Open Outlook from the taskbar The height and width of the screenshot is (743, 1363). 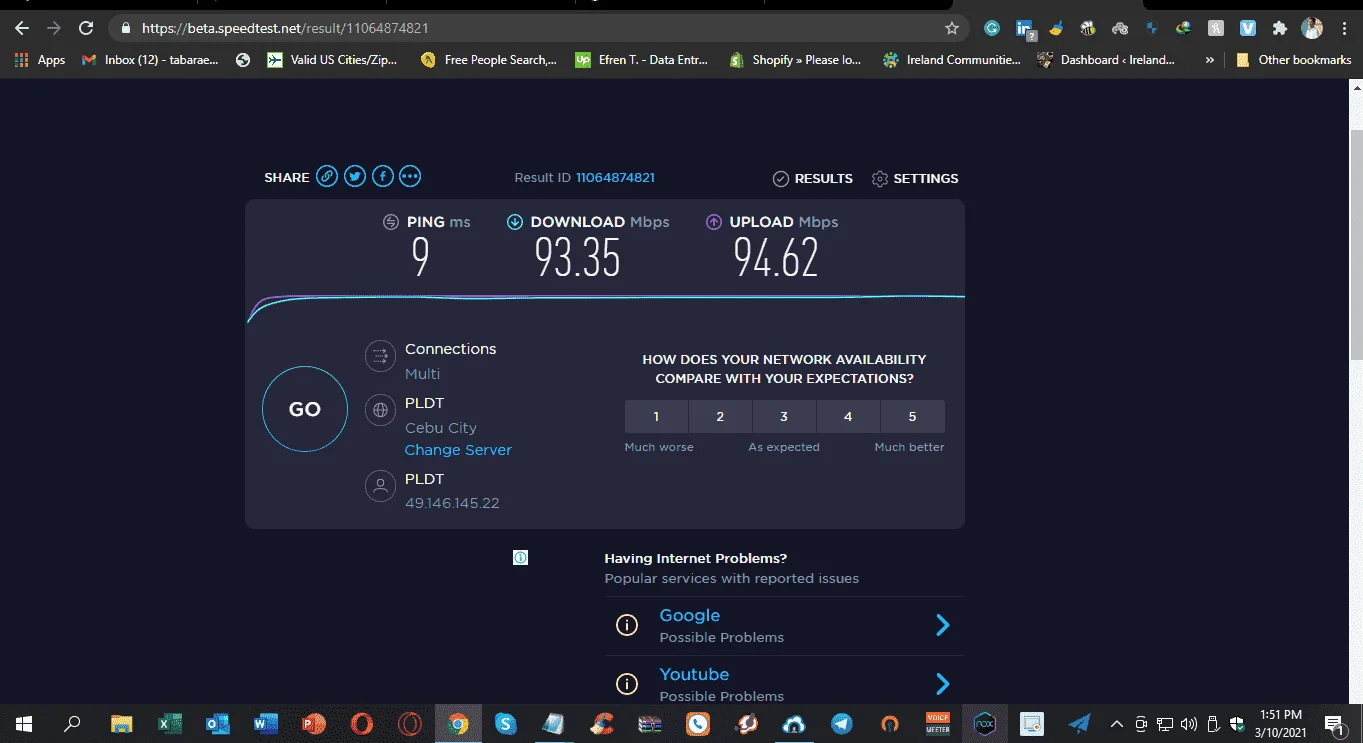pos(217,723)
